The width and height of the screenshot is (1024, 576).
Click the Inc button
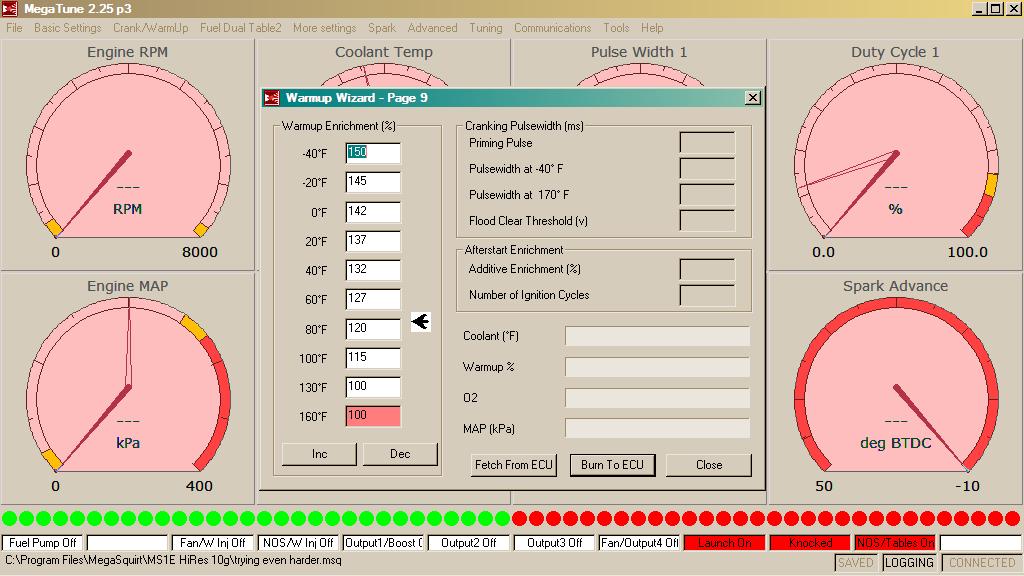[x=319, y=454]
